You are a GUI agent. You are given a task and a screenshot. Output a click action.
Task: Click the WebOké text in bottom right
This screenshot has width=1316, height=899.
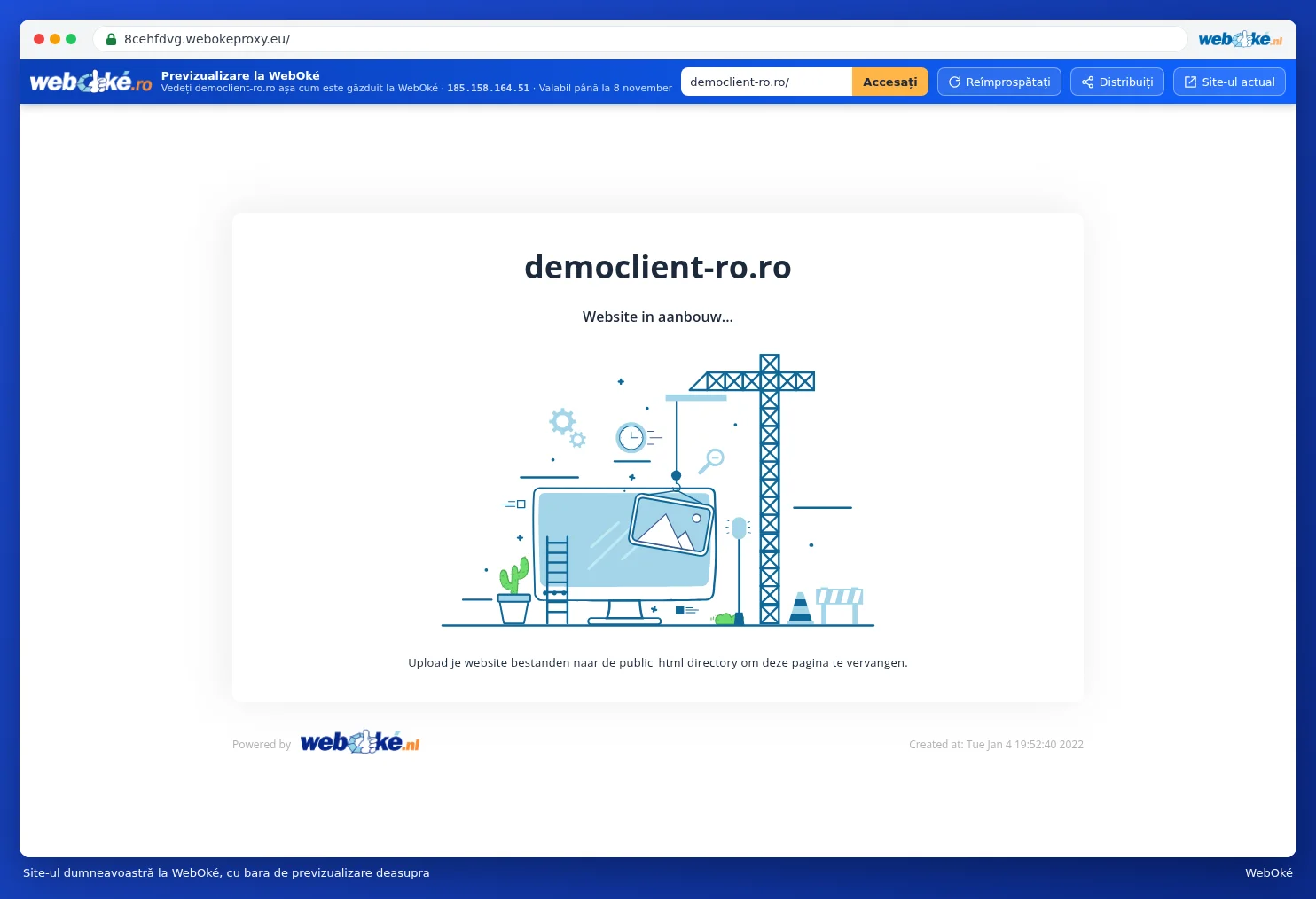(1269, 872)
